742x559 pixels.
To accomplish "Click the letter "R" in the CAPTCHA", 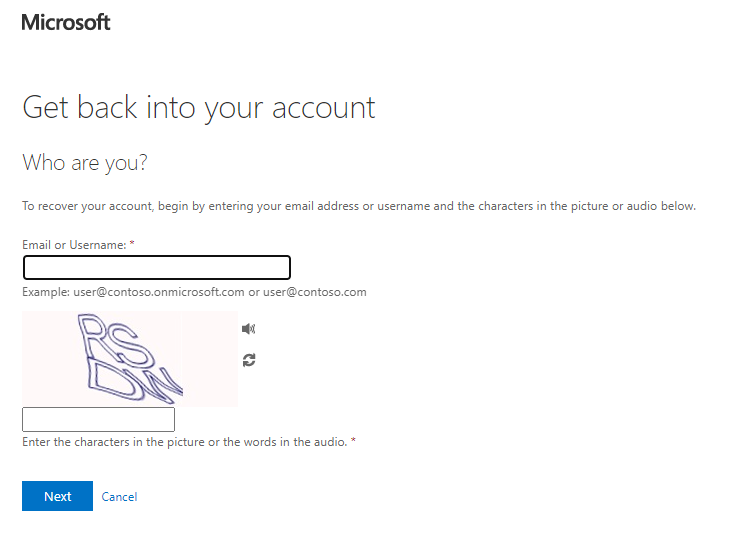I will point(95,337).
